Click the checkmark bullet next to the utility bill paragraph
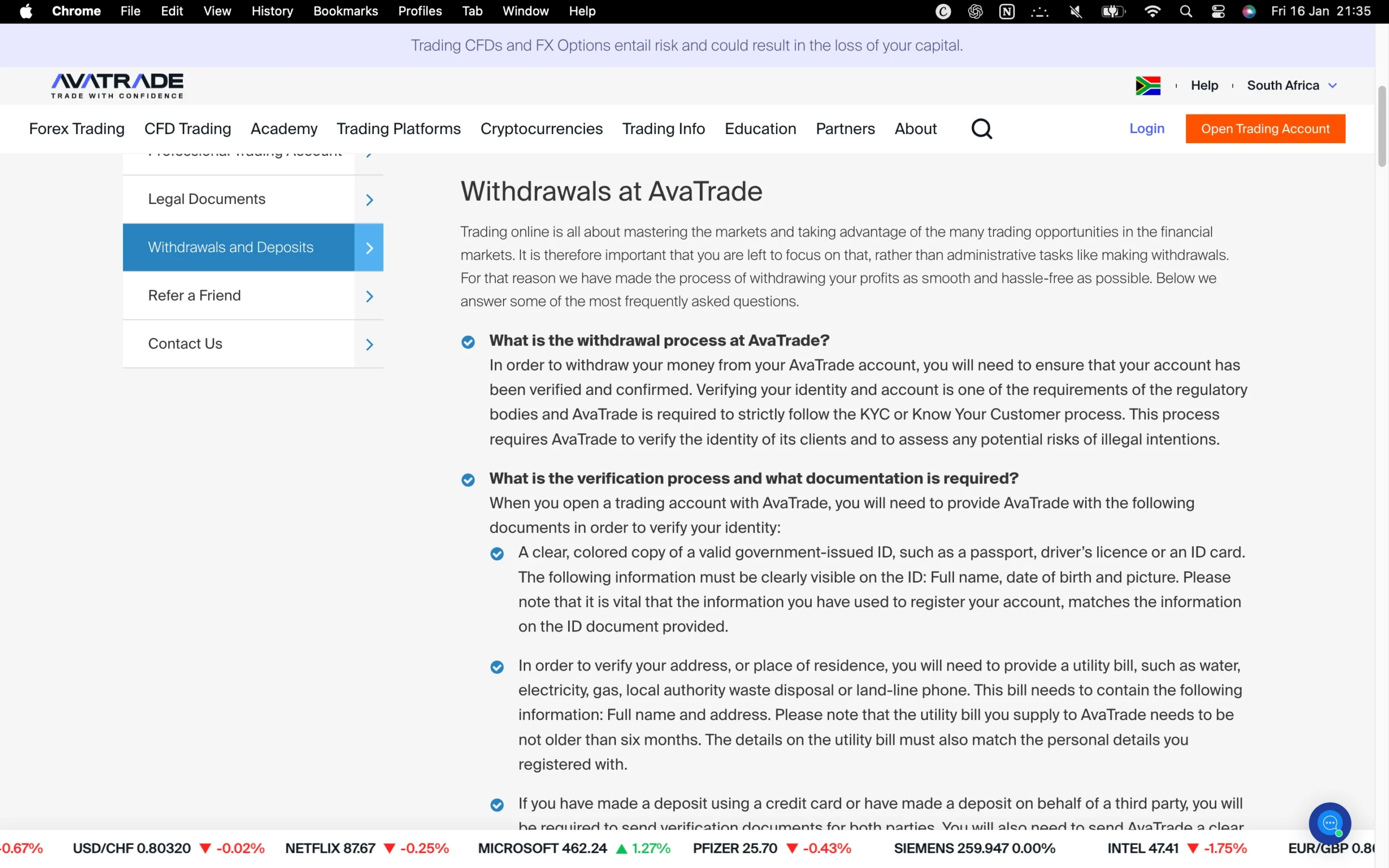This screenshot has width=1389, height=868. click(x=497, y=667)
